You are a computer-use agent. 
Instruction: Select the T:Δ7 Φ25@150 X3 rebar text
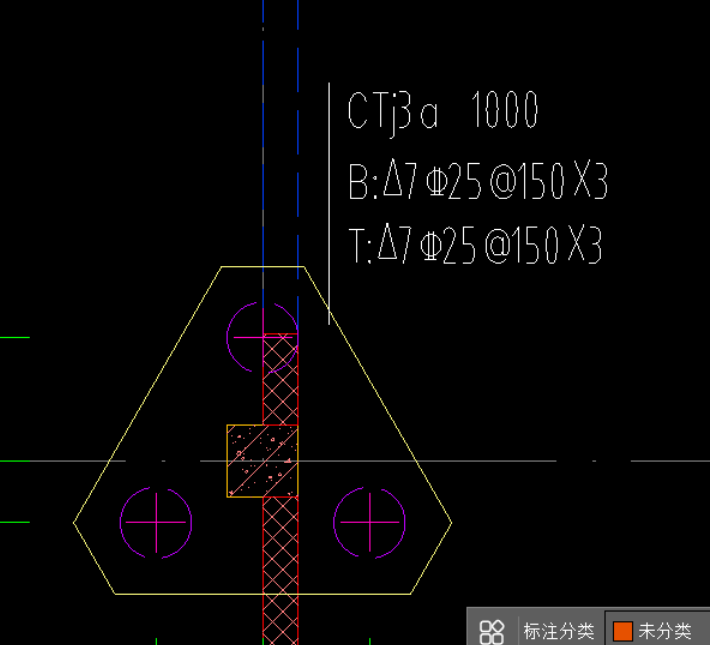(475, 245)
